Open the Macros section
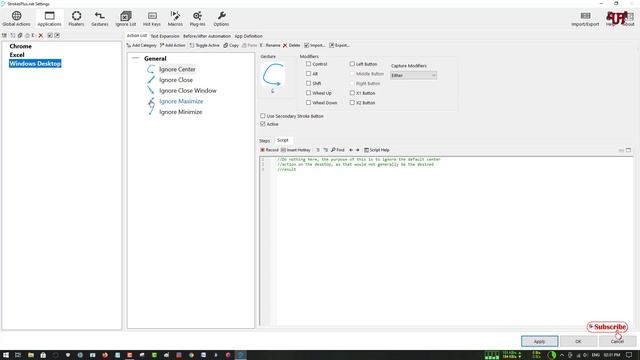This screenshot has width=640, height=360. pos(175,19)
